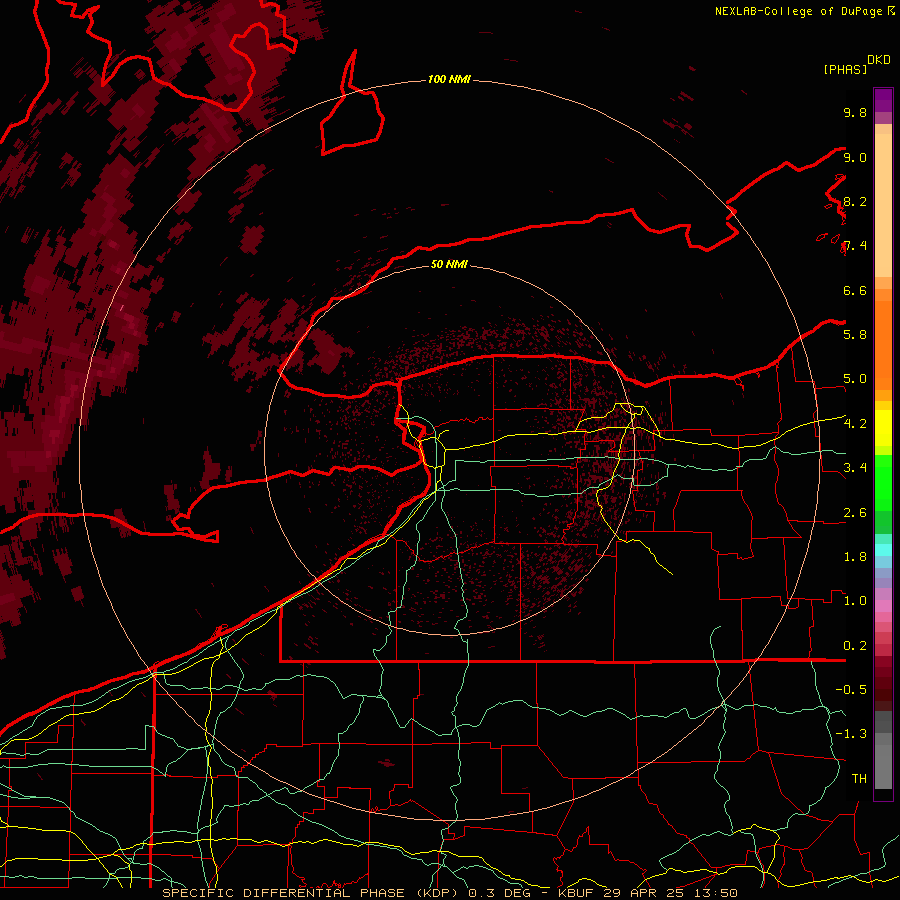
Task: Click the gray band at color bar bottom
Action: (x=883, y=751)
